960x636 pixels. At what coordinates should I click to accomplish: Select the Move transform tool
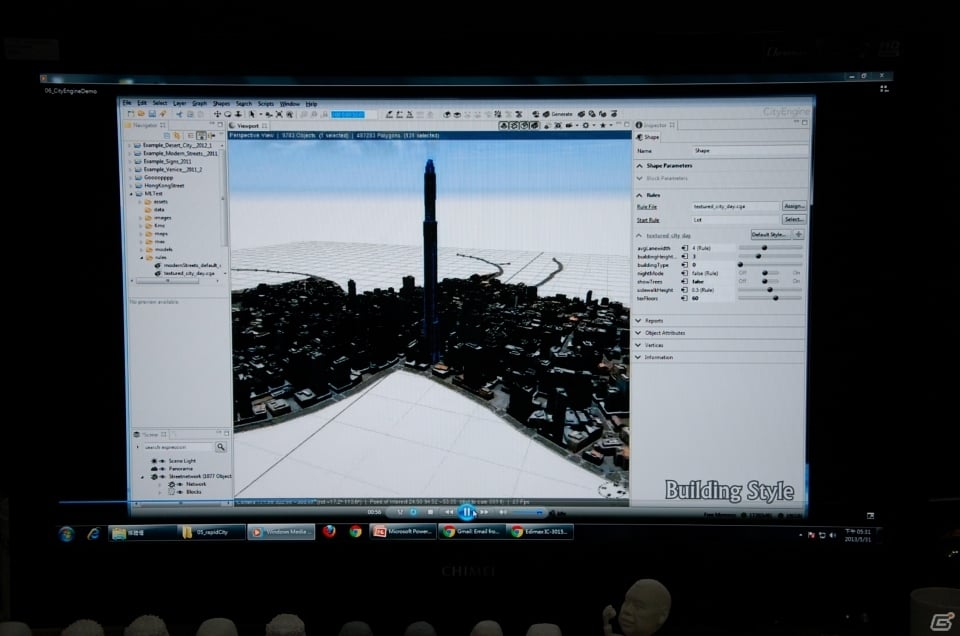(x=217, y=114)
